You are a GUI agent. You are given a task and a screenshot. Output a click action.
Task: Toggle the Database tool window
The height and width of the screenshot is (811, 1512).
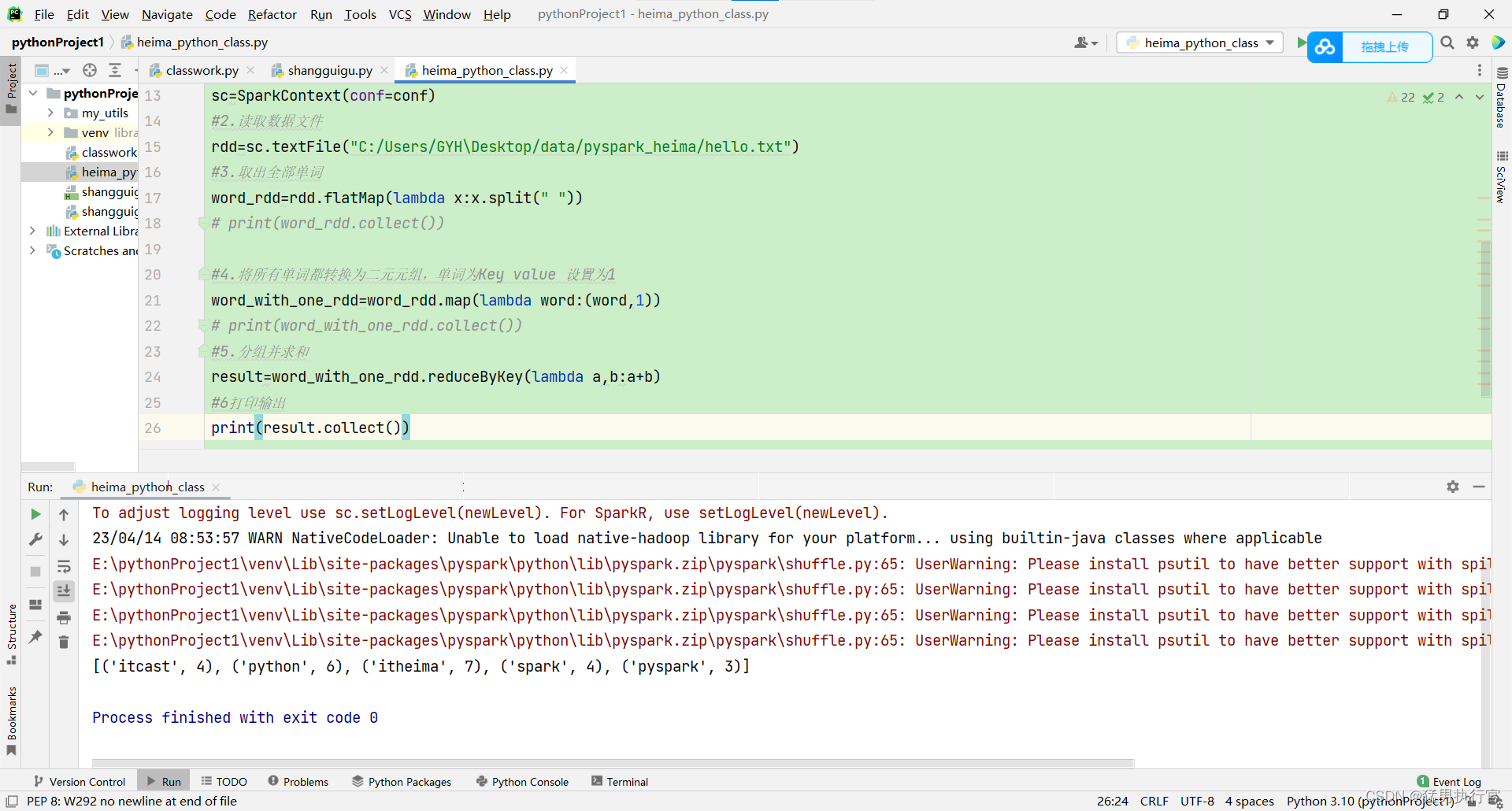(x=1502, y=97)
